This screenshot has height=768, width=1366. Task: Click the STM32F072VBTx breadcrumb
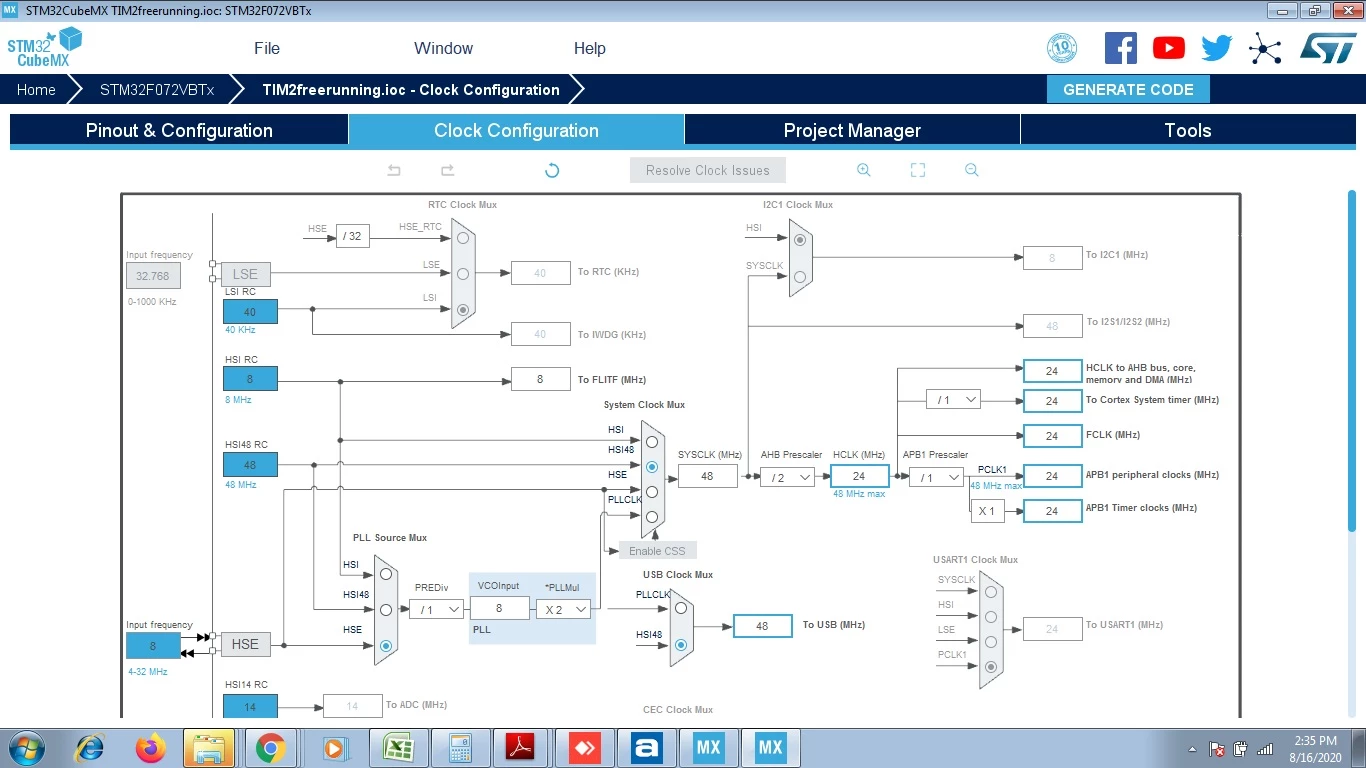click(x=157, y=89)
